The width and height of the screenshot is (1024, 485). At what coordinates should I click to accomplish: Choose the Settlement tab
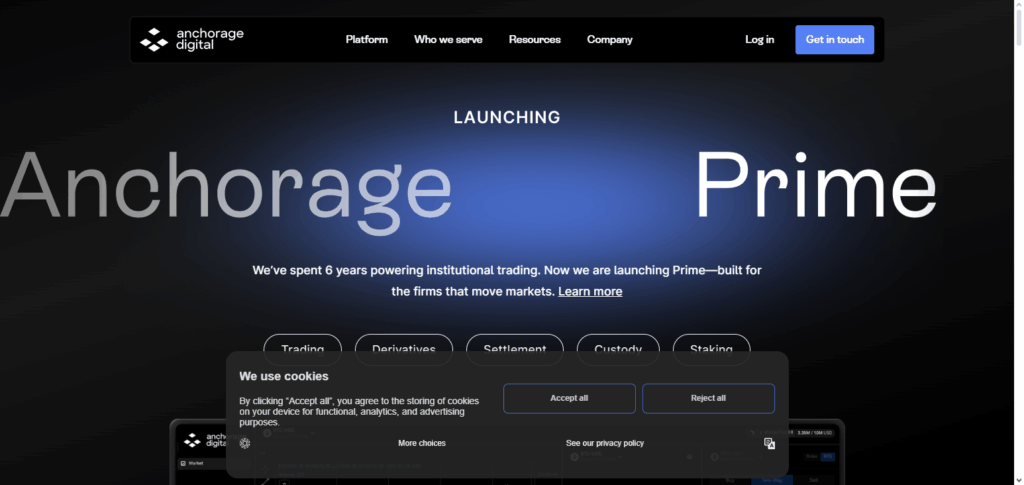point(514,344)
